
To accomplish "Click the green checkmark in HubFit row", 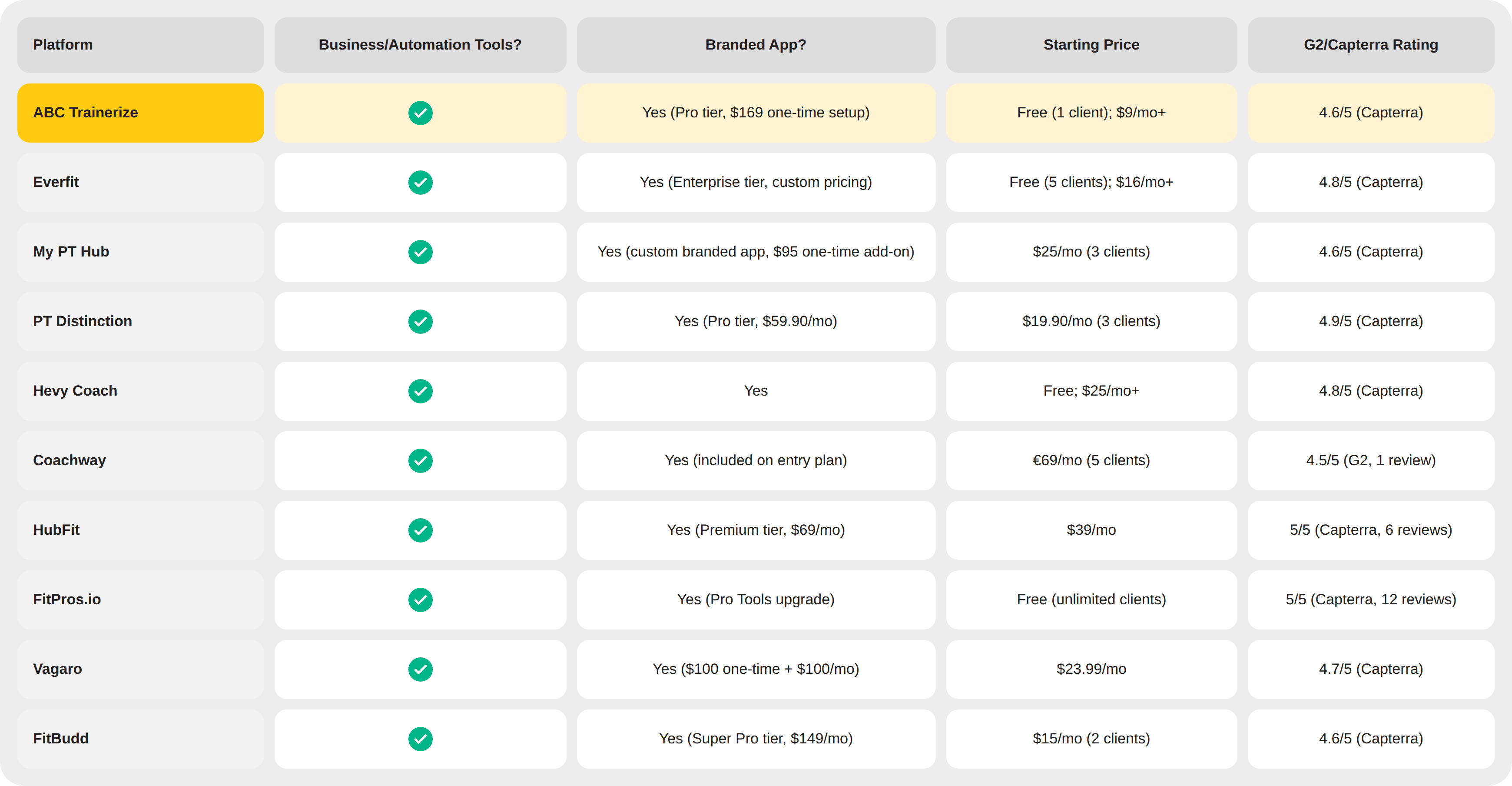I will (420, 530).
